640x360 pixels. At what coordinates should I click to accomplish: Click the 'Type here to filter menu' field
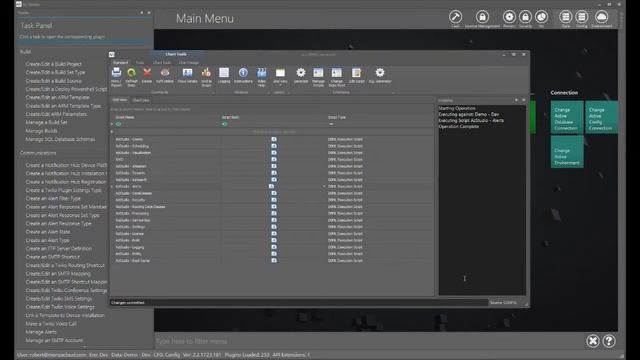pyautogui.click(x=367, y=341)
